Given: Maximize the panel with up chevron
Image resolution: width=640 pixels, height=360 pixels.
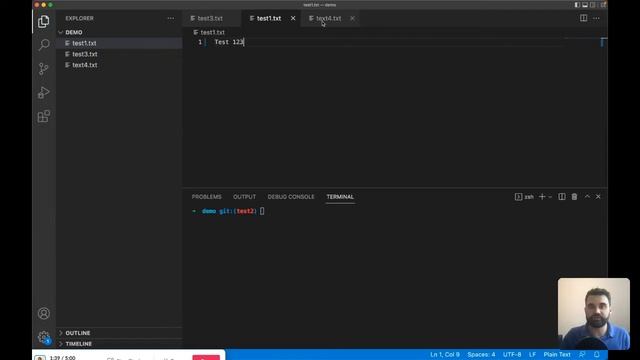Looking at the screenshot, I should click(x=587, y=197).
